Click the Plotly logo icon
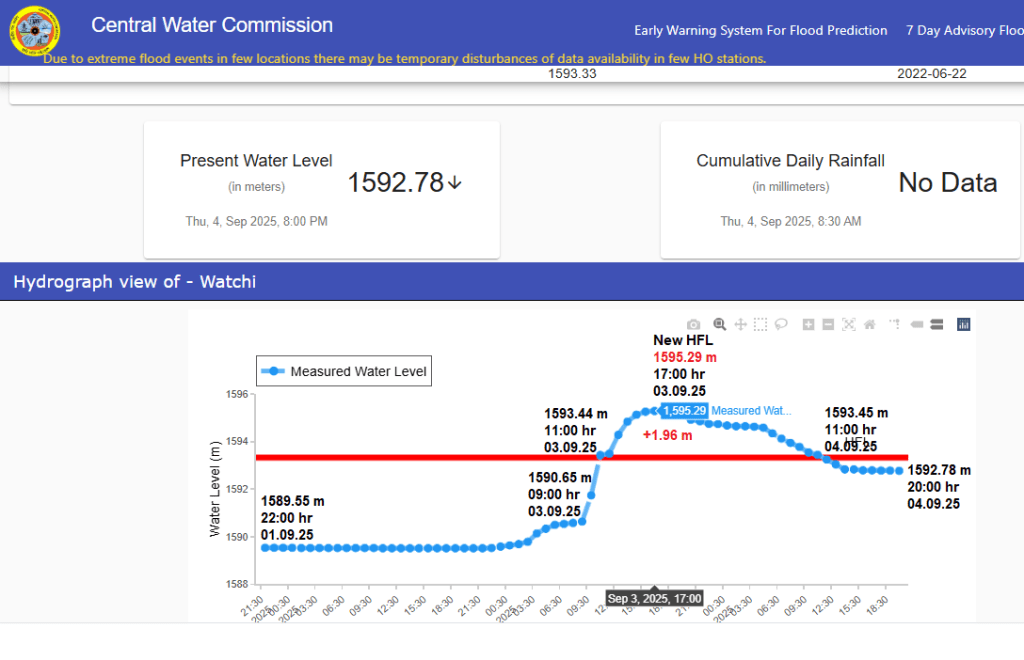 click(964, 324)
